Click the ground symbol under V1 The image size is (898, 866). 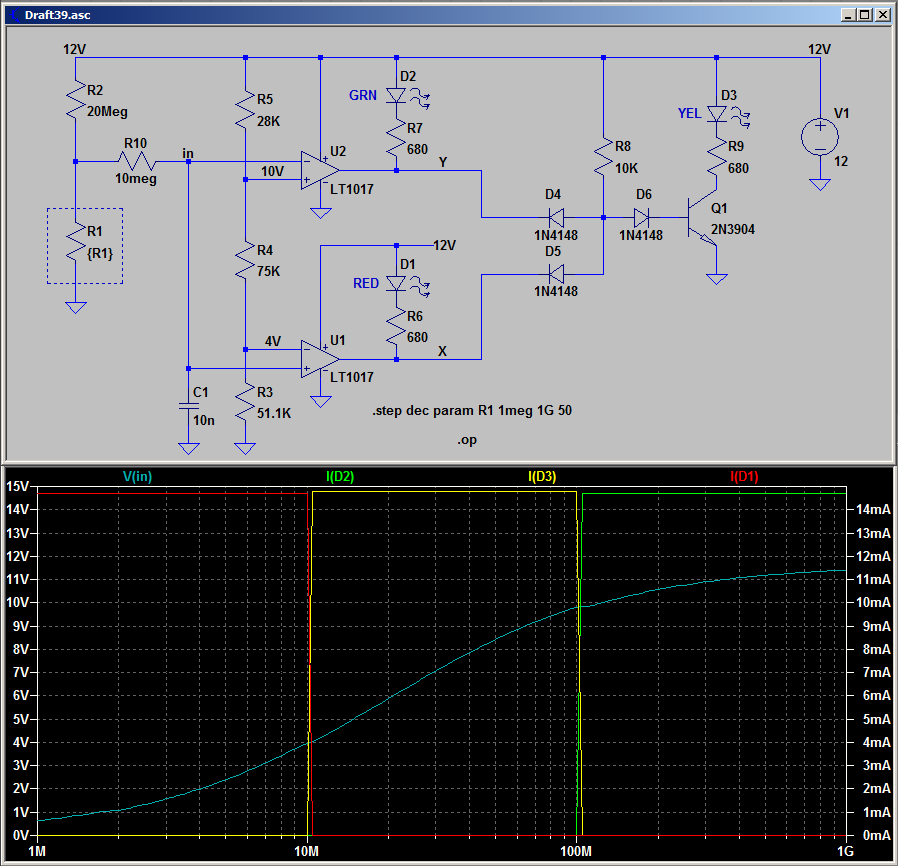click(x=820, y=184)
